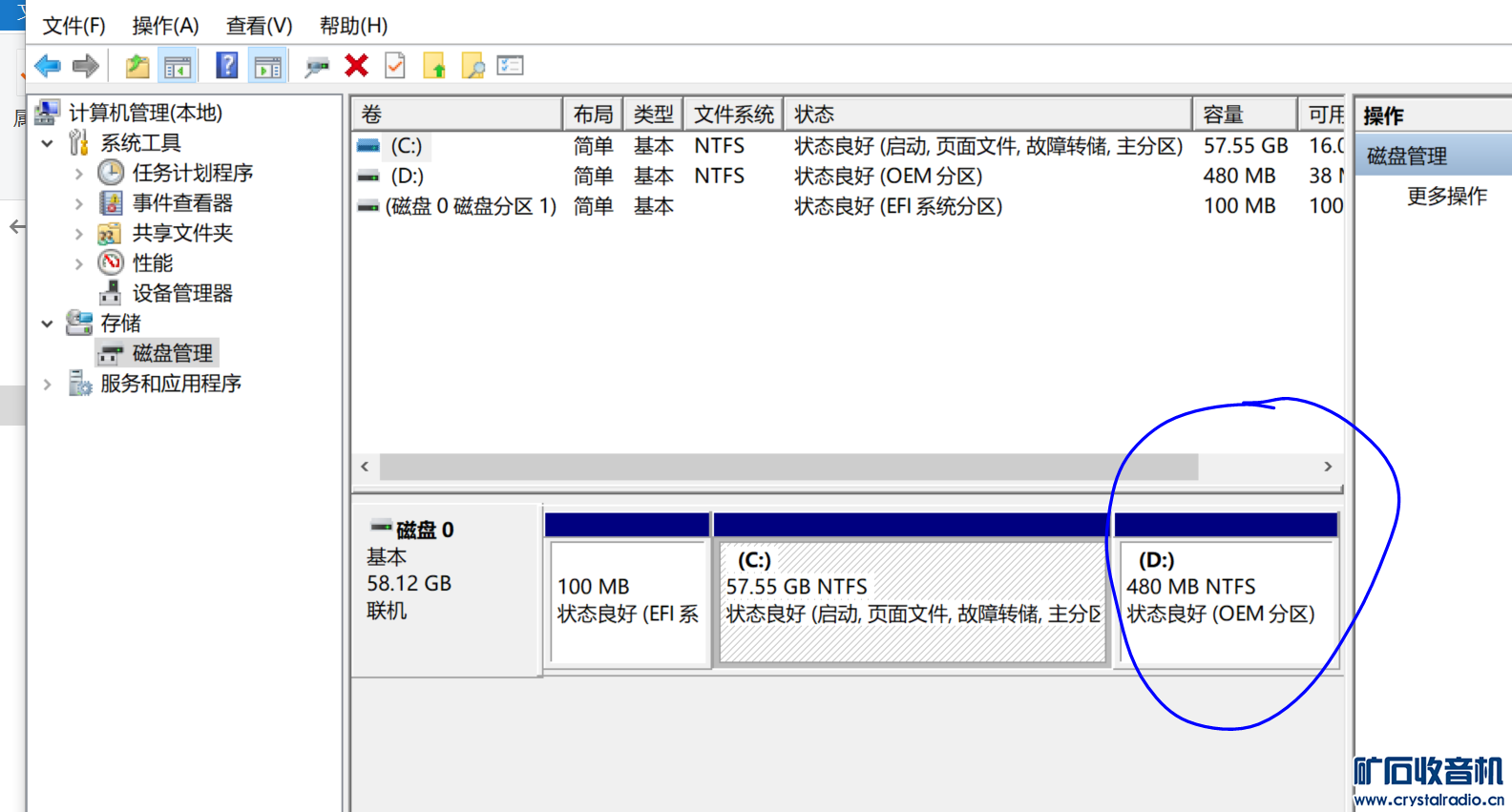Select 计算机管理(本地) root node
The height and width of the screenshot is (812, 1512).
[x=145, y=113]
